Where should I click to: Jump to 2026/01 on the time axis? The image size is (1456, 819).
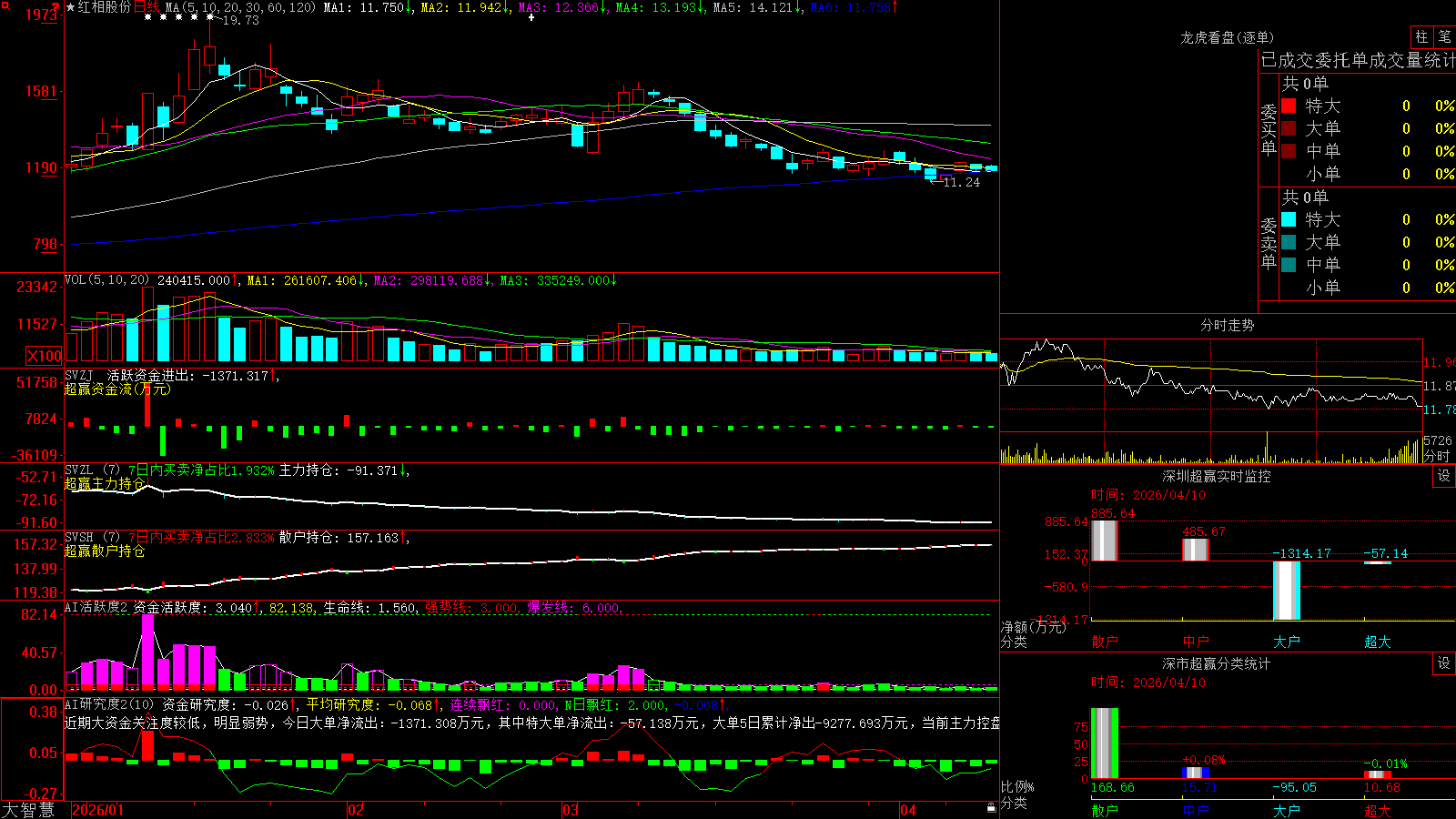[97, 810]
